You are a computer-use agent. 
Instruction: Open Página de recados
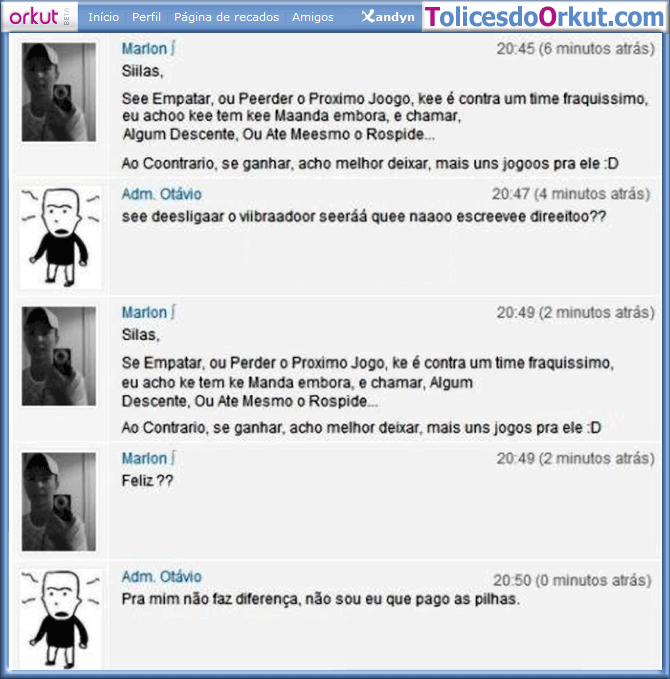click(227, 17)
